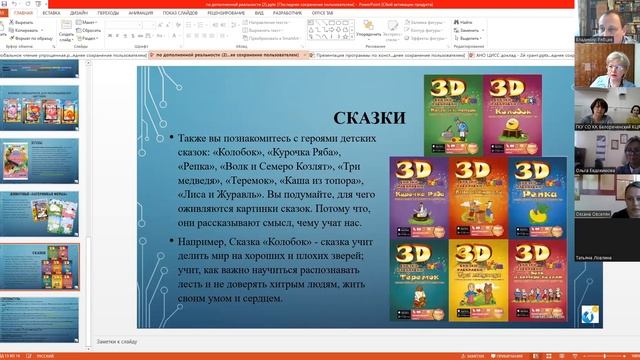Click numbered list icon
This screenshot has height=360, width=640.
coord(201,25)
